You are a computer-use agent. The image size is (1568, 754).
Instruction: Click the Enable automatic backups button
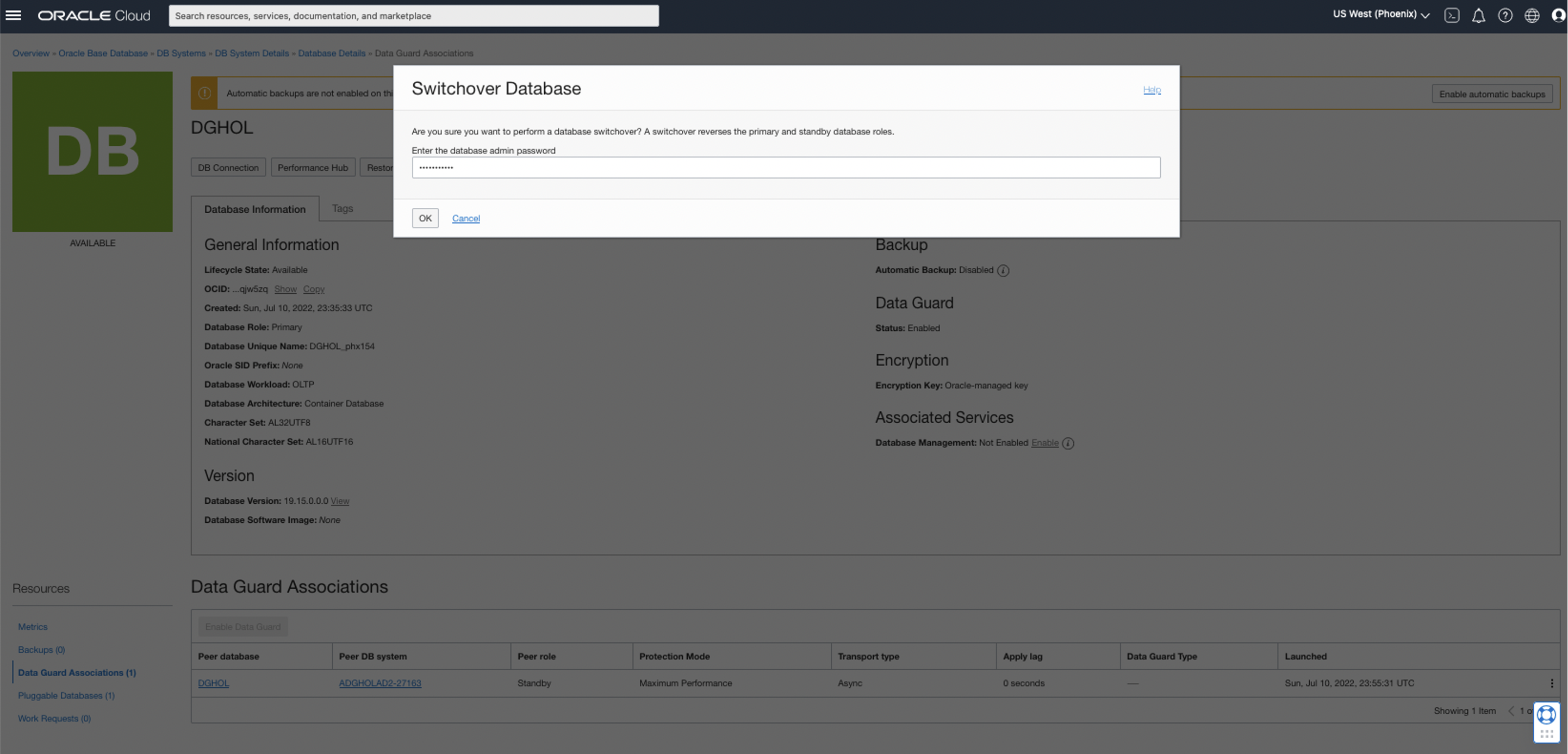coord(1492,94)
